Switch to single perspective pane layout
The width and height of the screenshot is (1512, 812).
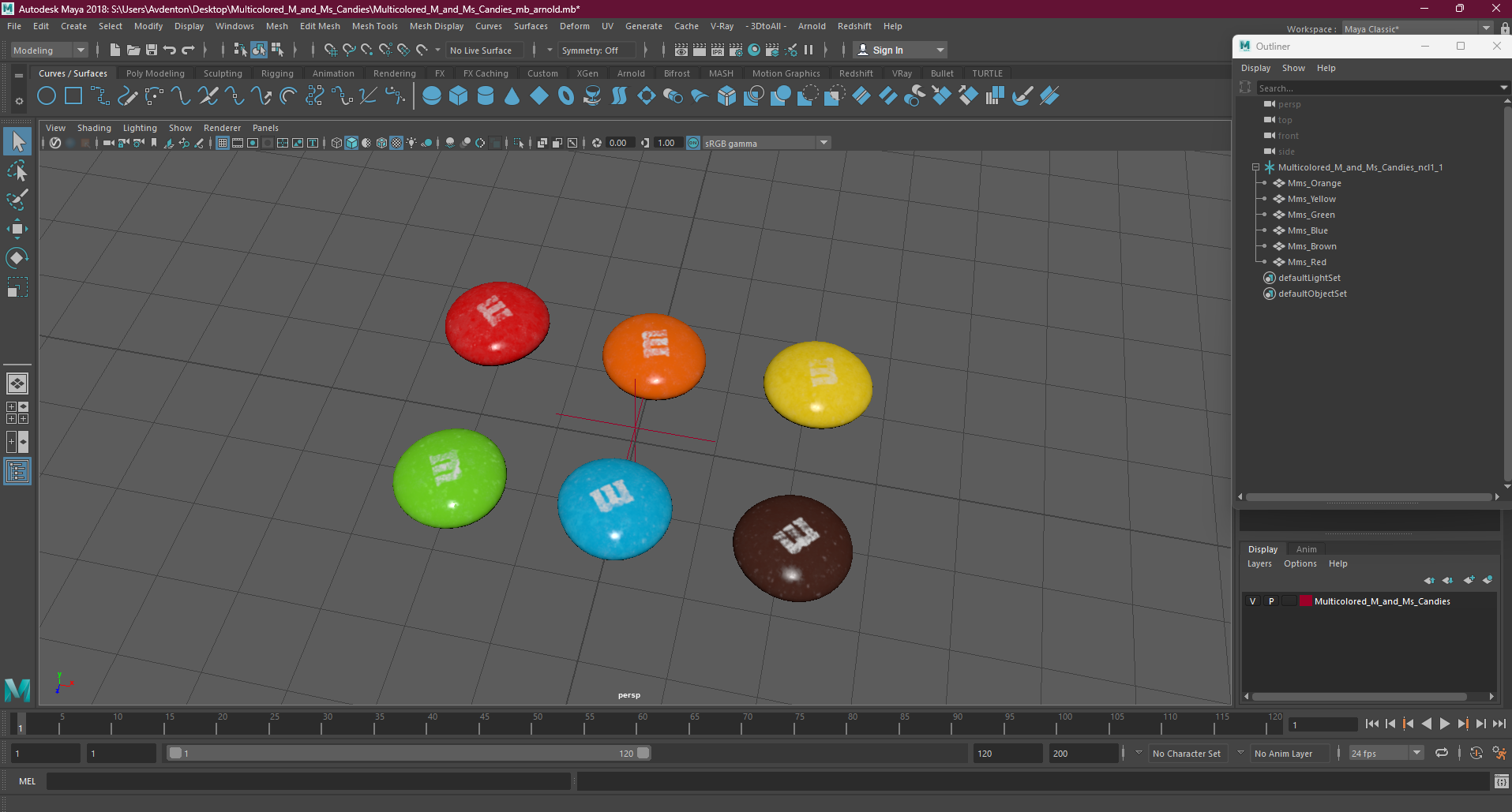(17, 384)
